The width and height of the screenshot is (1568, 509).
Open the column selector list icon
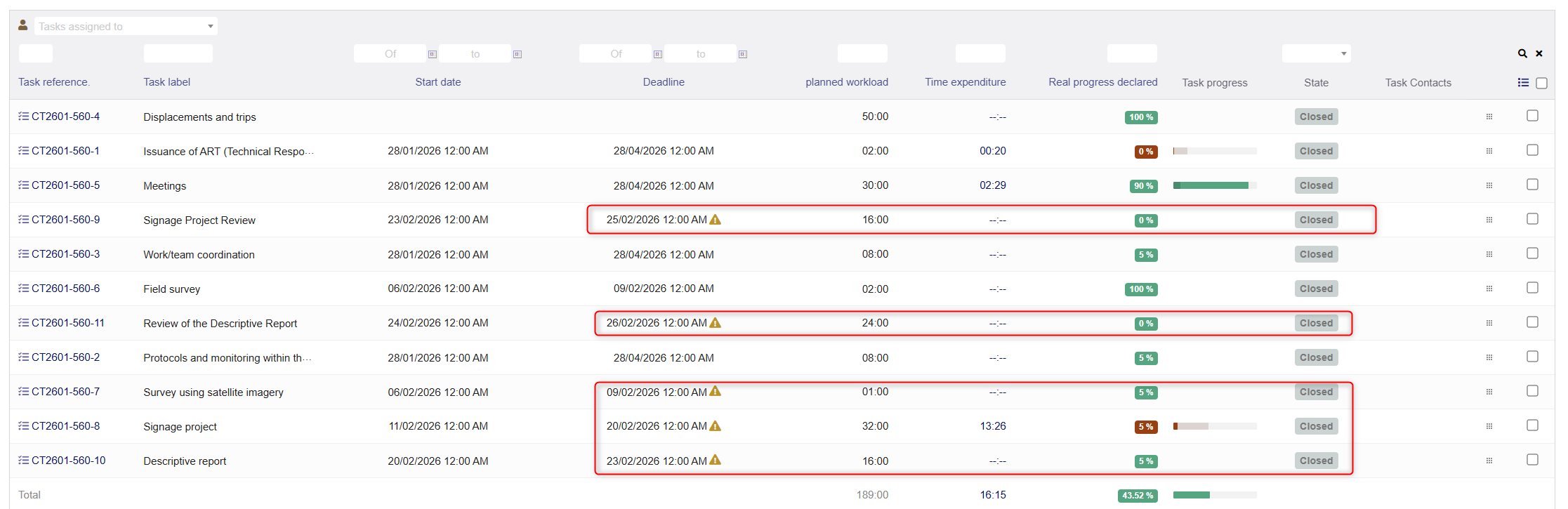point(1522,83)
